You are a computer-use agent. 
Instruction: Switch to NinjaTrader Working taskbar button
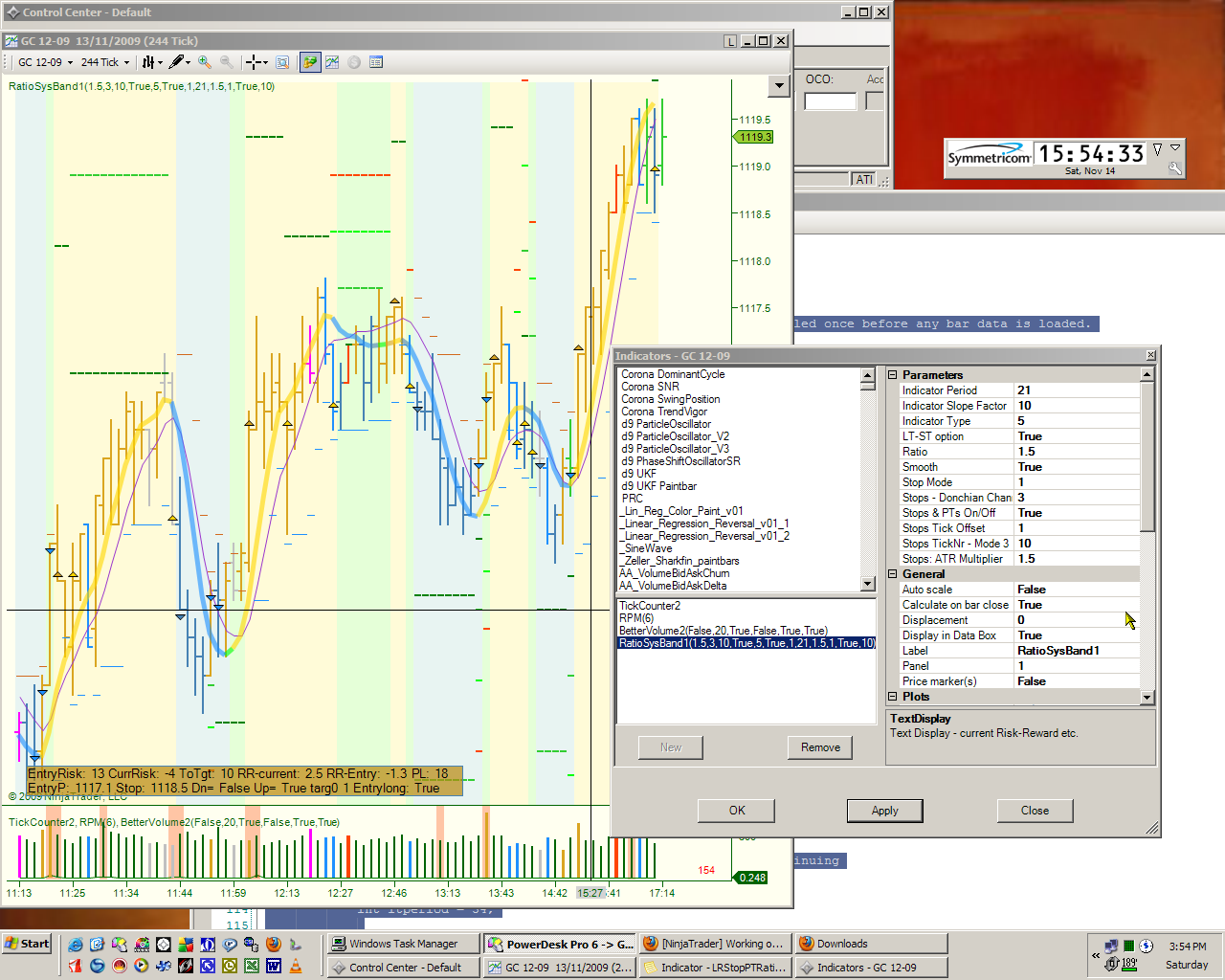[715, 944]
